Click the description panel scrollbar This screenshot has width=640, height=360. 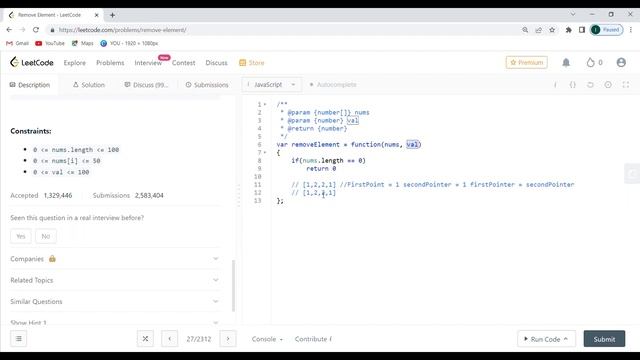tap(233, 285)
